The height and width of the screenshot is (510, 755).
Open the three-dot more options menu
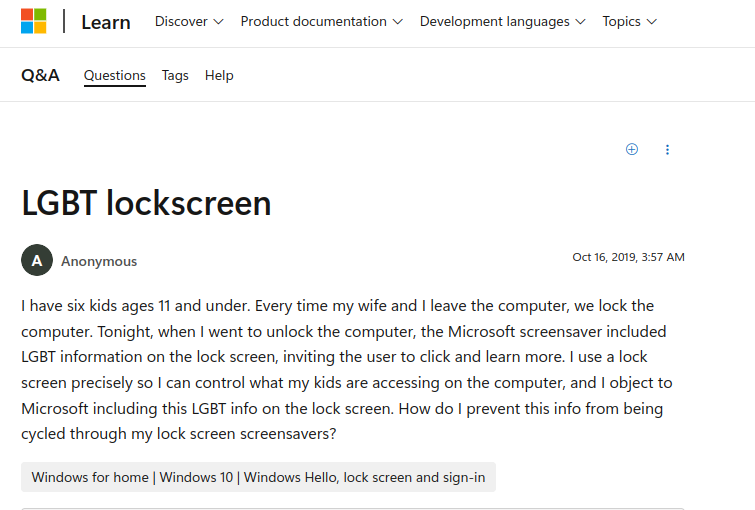point(667,149)
